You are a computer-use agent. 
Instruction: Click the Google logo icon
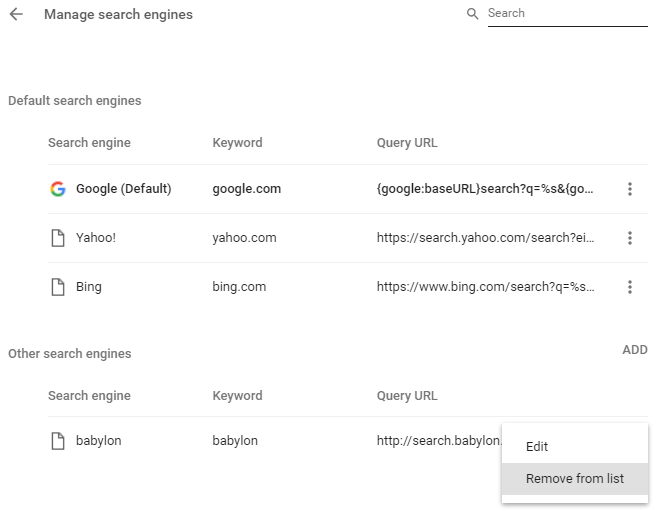pyautogui.click(x=58, y=189)
